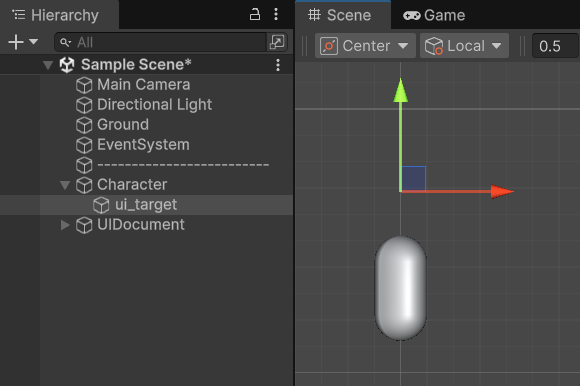The image size is (580, 386).
Task: Click the plus icon to create object
Action: tap(16, 42)
